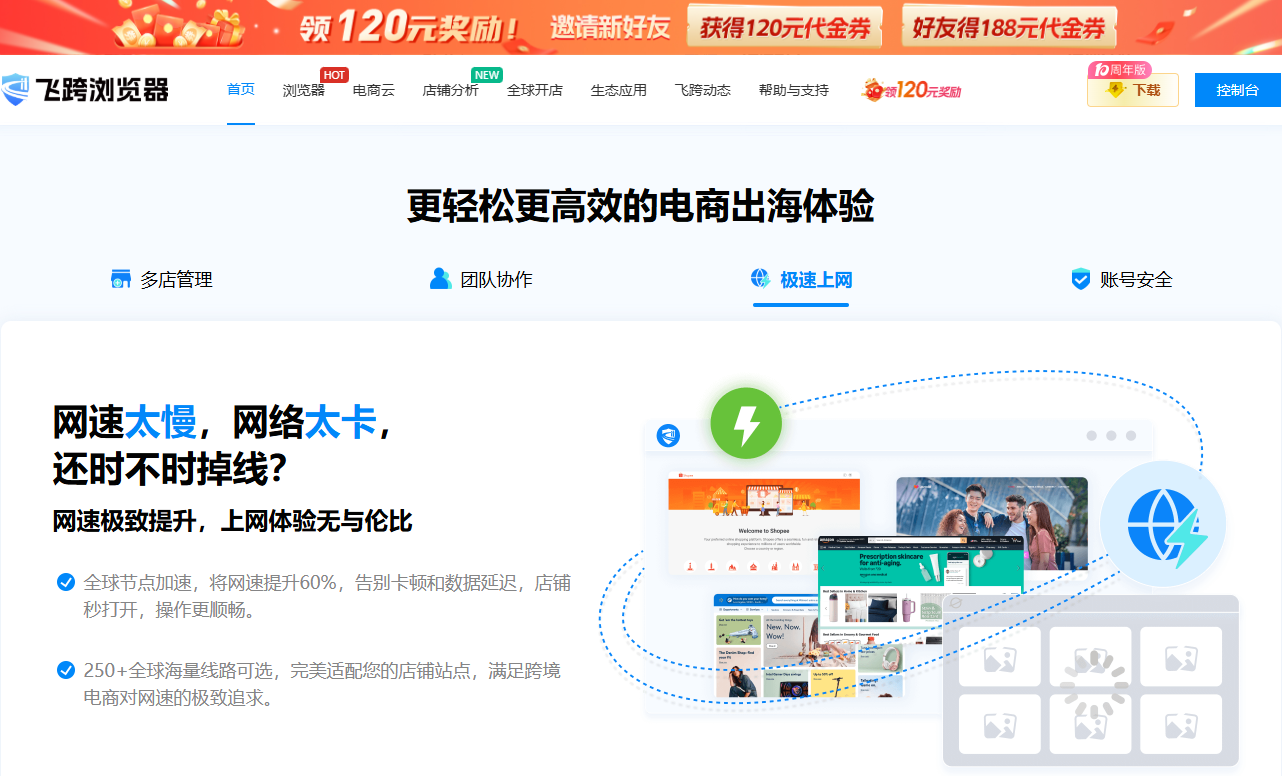Expand the 店铺分析 NEW nav menu
Image resolution: width=1282 pixels, height=776 pixels.
click(x=450, y=90)
